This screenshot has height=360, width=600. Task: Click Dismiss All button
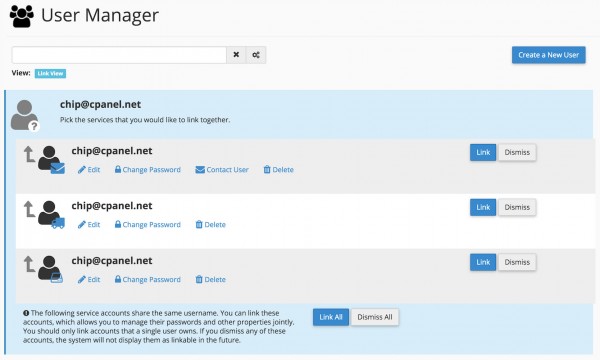pos(375,317)
